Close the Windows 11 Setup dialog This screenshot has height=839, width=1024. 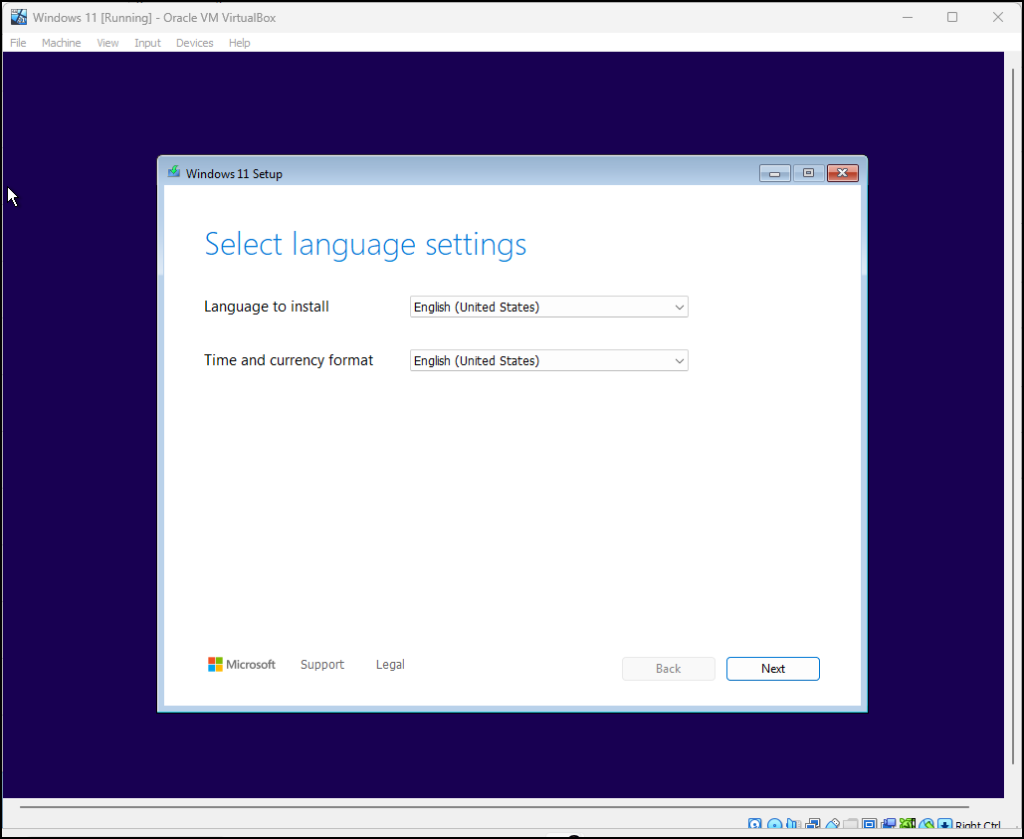point(842,173)
